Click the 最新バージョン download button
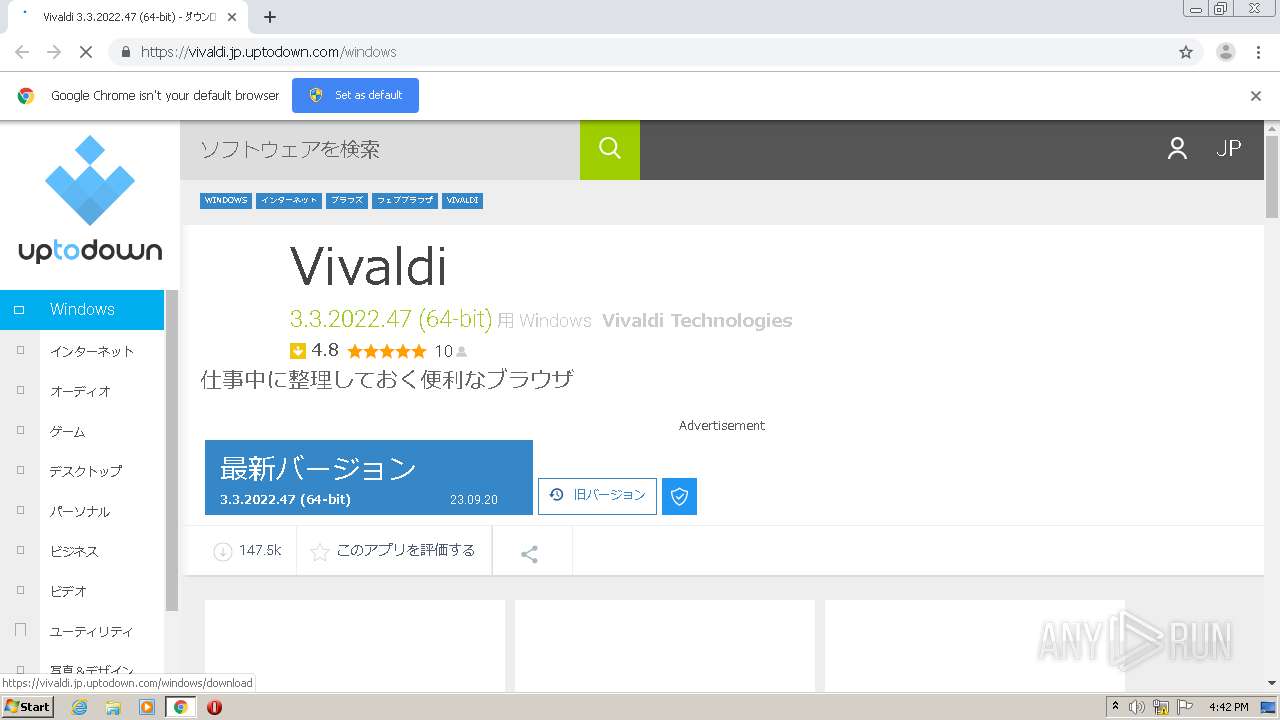This screenshot has height=720, width=1280. pyautogui.click(x=369, y=477)
